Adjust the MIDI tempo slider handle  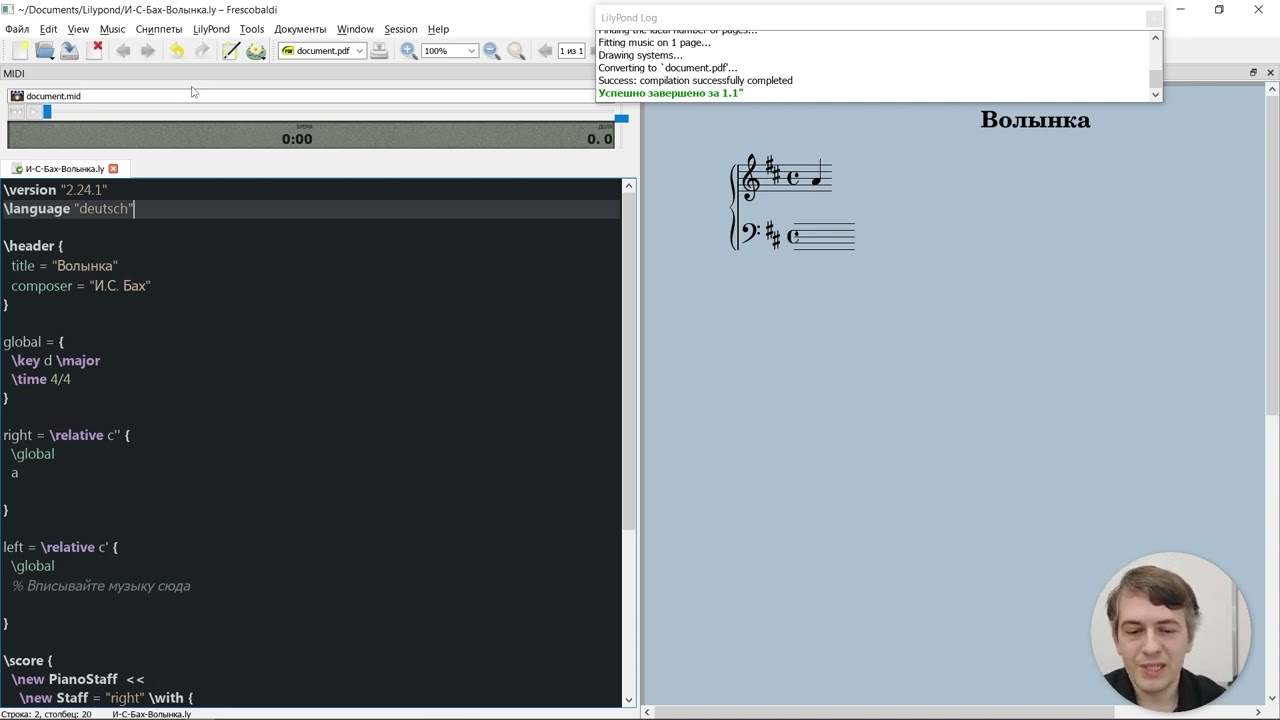[x=621, y=119]
